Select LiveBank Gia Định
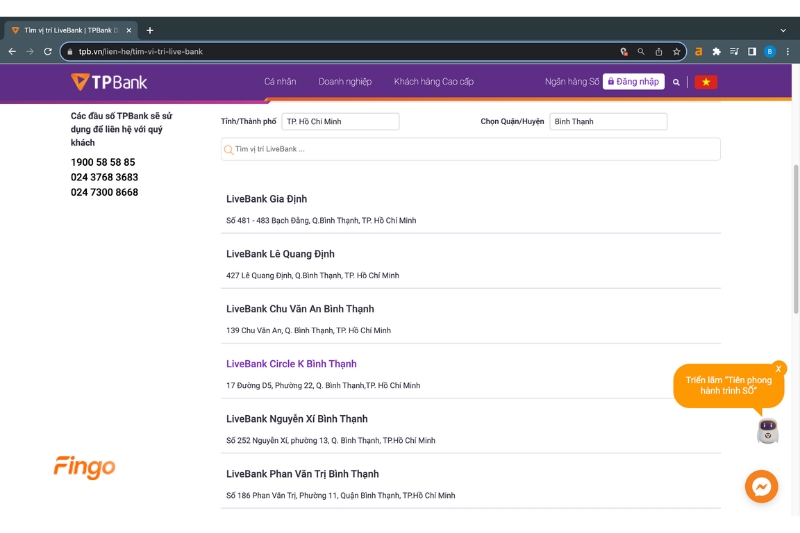 pyautogui.click(x=266, y=199)
